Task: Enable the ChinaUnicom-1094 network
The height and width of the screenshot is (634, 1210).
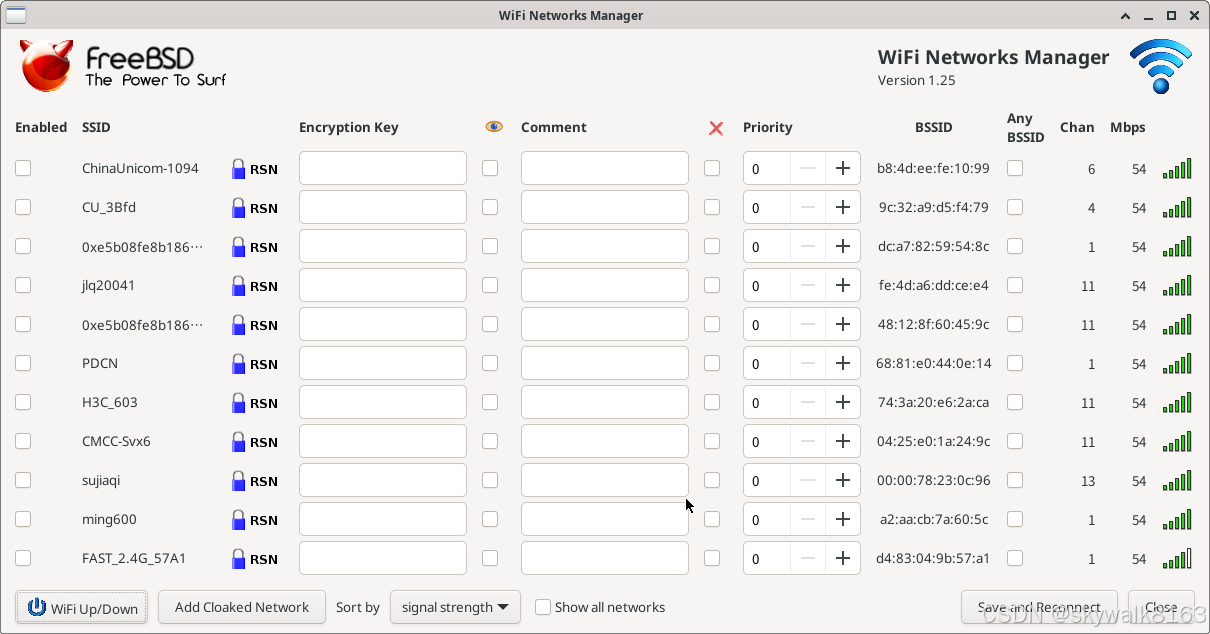Action: point(23,168)
